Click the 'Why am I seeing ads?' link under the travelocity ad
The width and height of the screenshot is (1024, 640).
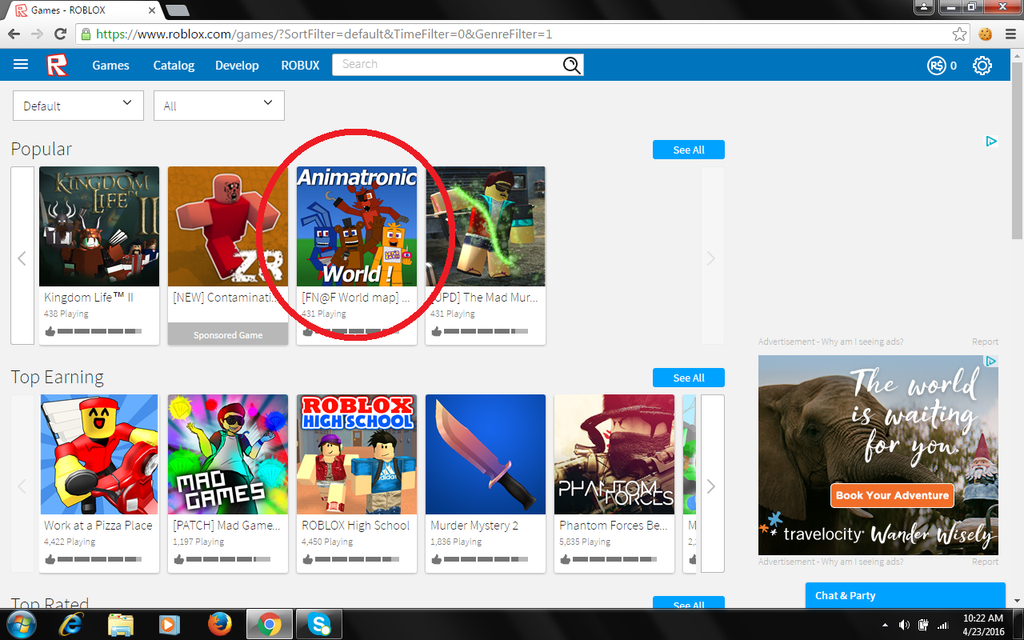coord(862,562)
